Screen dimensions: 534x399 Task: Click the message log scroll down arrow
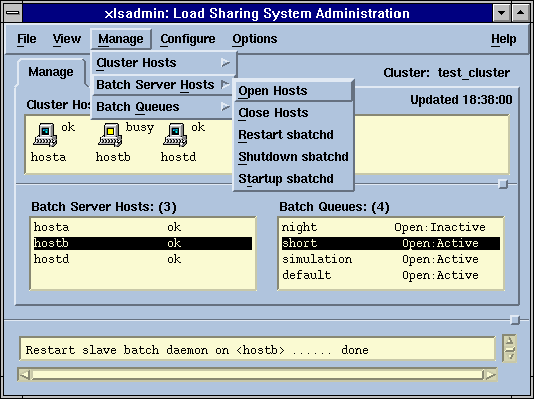tap(509, 355)
